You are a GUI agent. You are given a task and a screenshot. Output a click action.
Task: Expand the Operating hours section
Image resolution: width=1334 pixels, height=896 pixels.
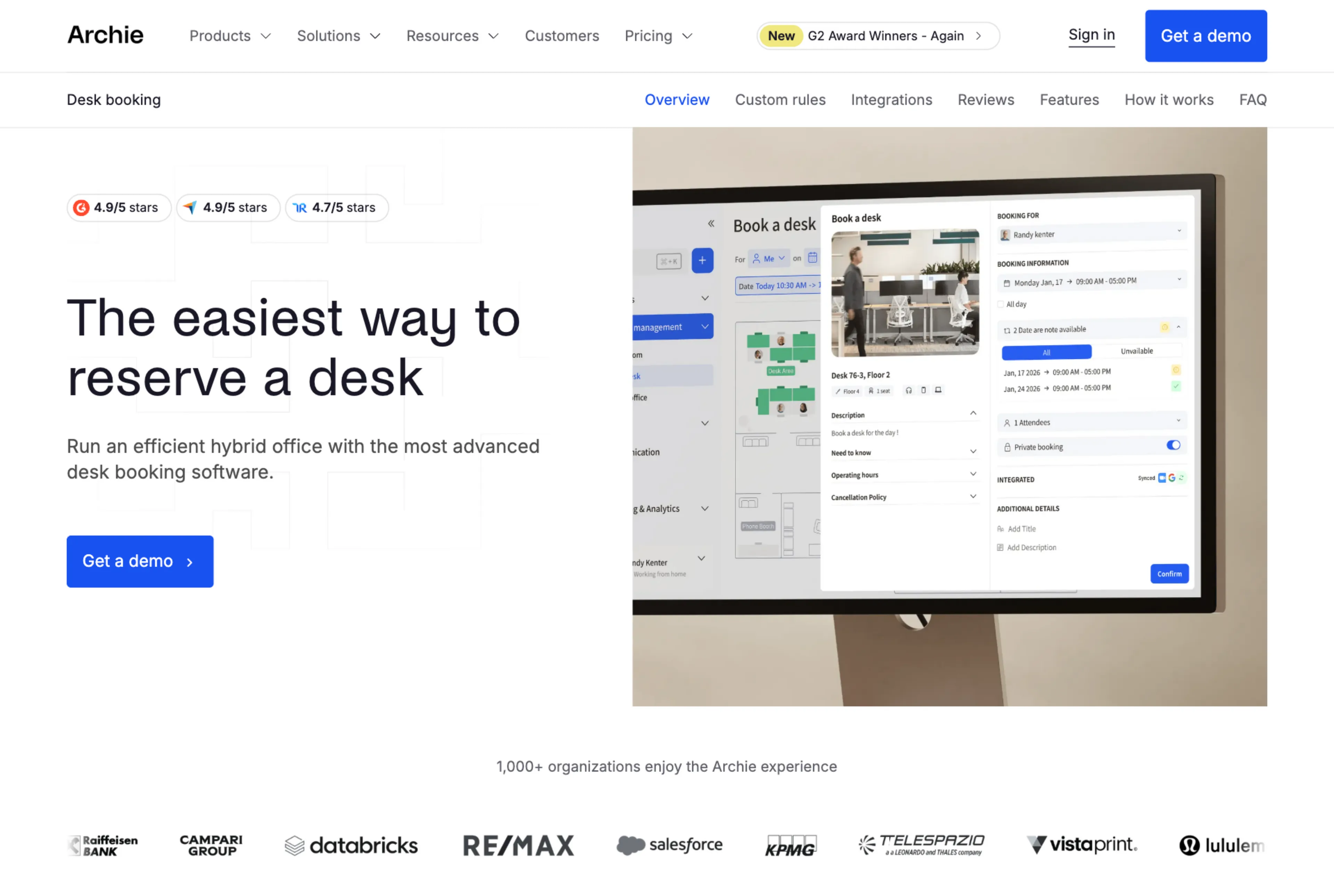pyautogui.click(x=904, y=474)
